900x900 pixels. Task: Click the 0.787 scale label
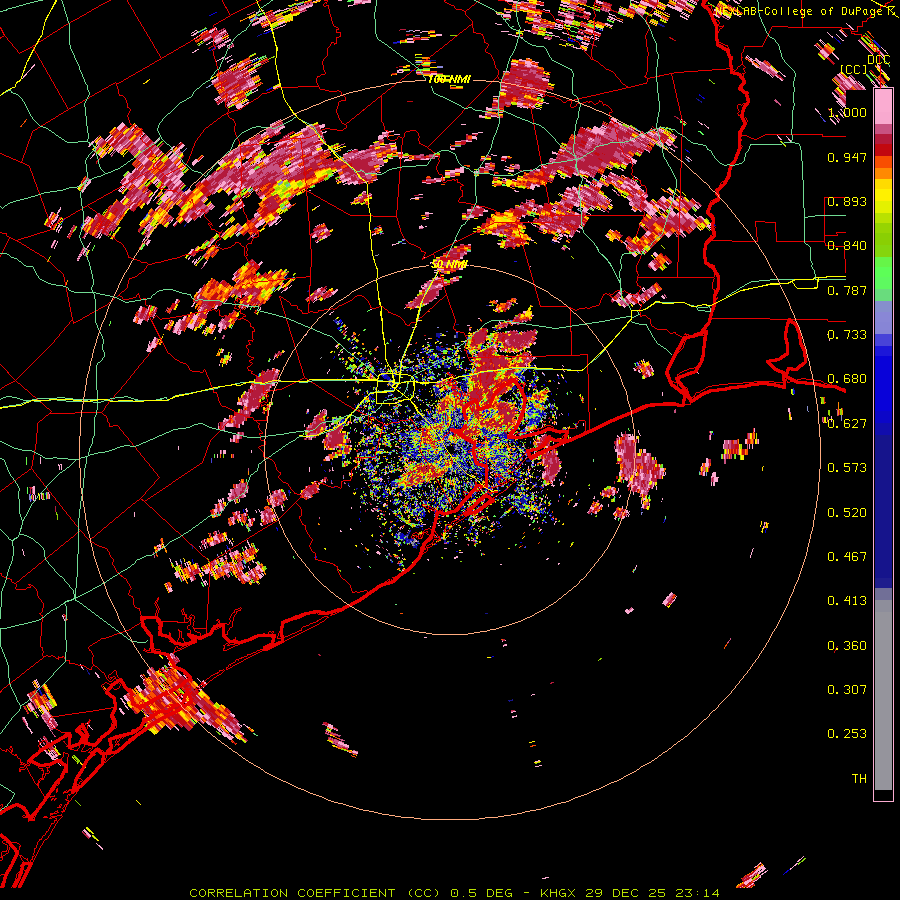click(x=847, y=290)
